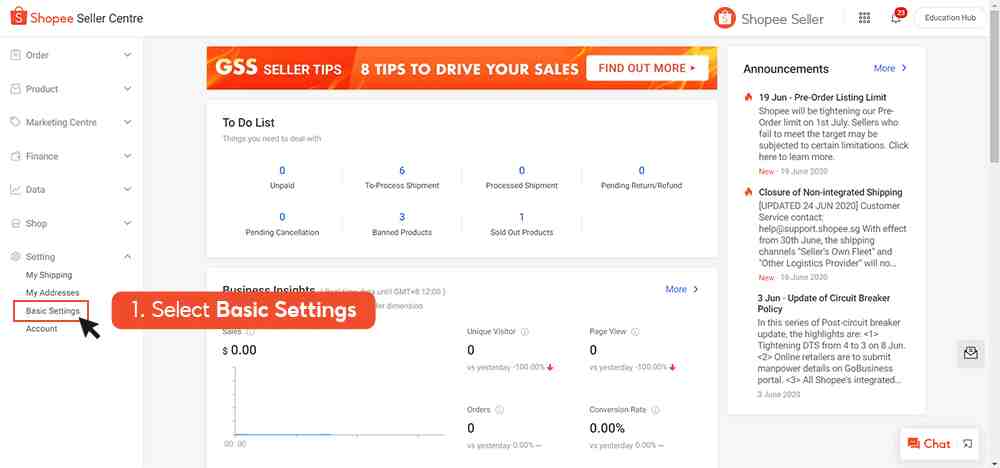
Task: Click the Education Hub button
Action: (950, 18)
